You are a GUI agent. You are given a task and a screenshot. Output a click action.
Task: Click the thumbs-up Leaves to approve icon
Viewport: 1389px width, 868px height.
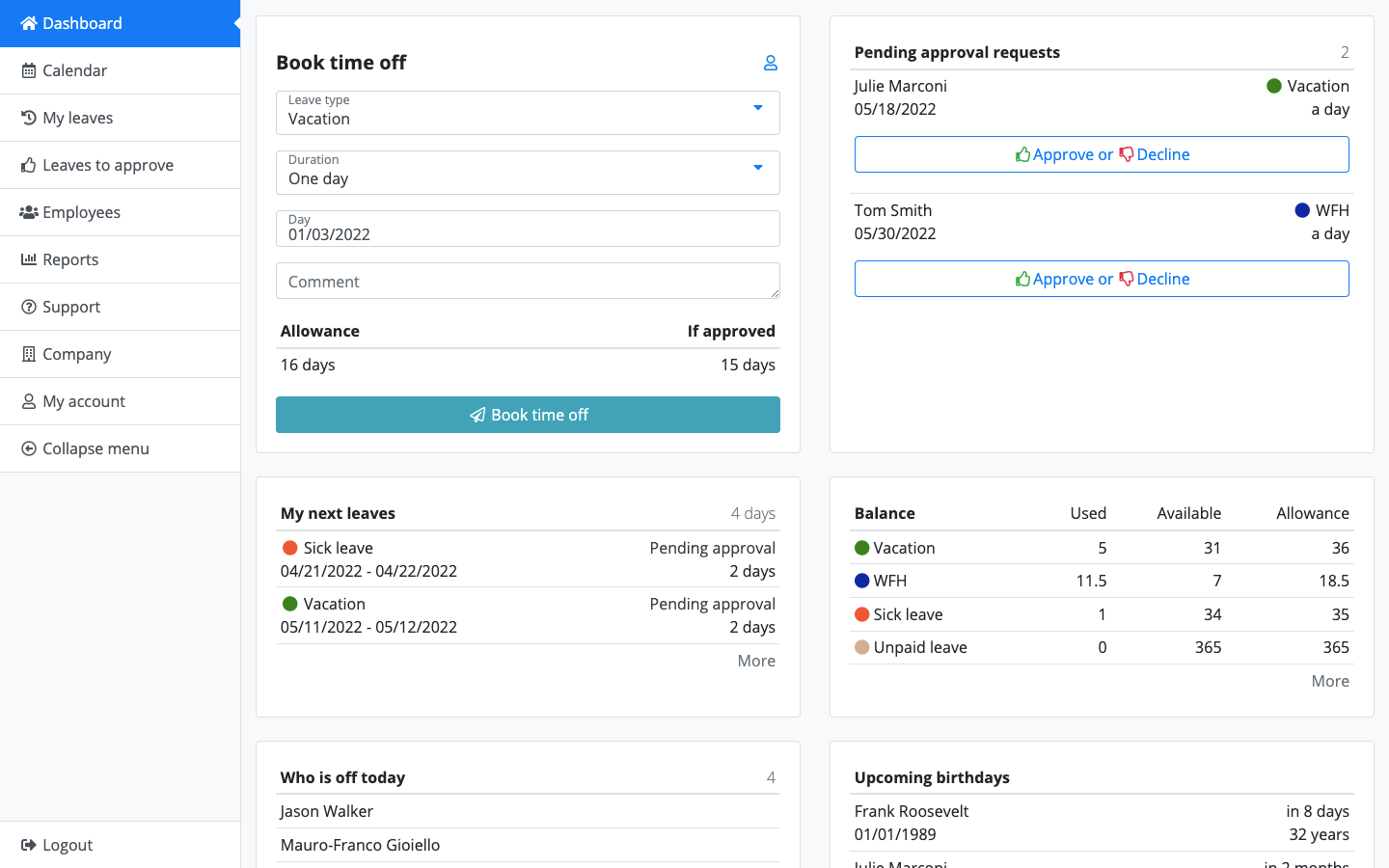click(x=29, y=165)
